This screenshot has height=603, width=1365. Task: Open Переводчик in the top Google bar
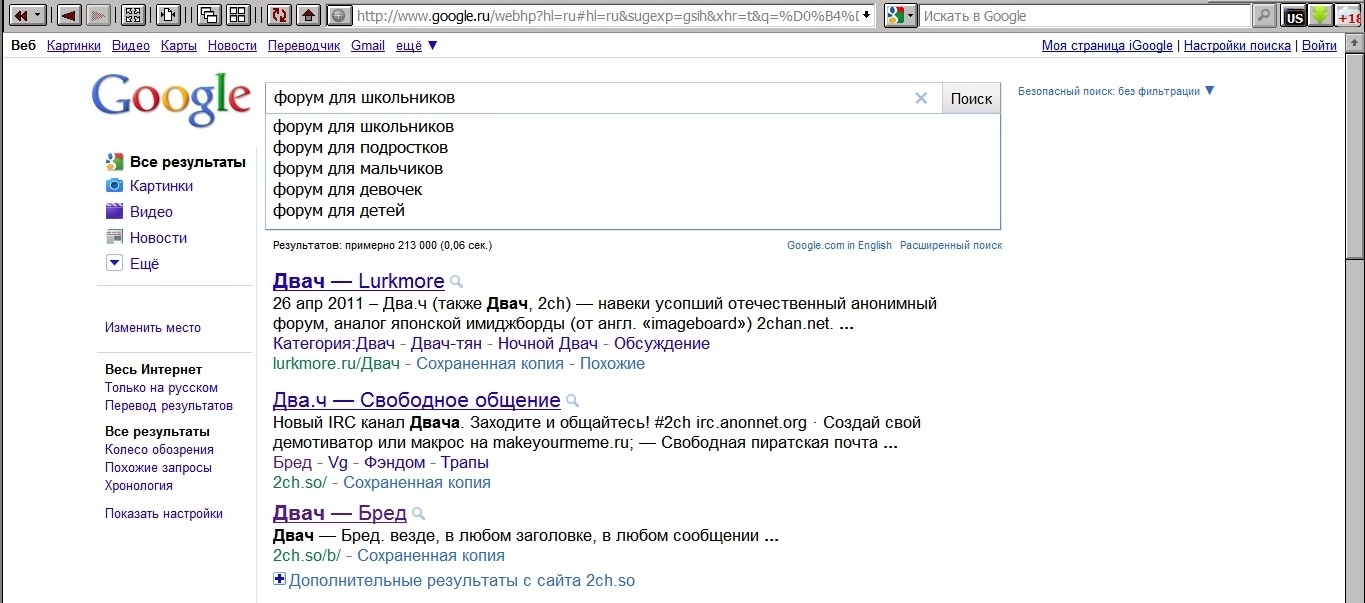pos(304,45)
